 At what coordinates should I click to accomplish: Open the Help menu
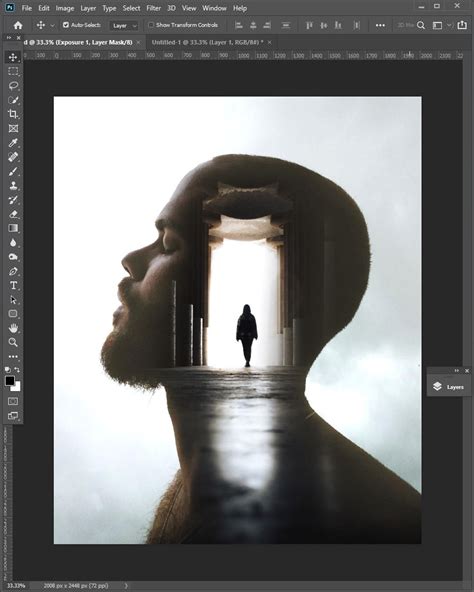pyautogui.click(x=239, y=8)
